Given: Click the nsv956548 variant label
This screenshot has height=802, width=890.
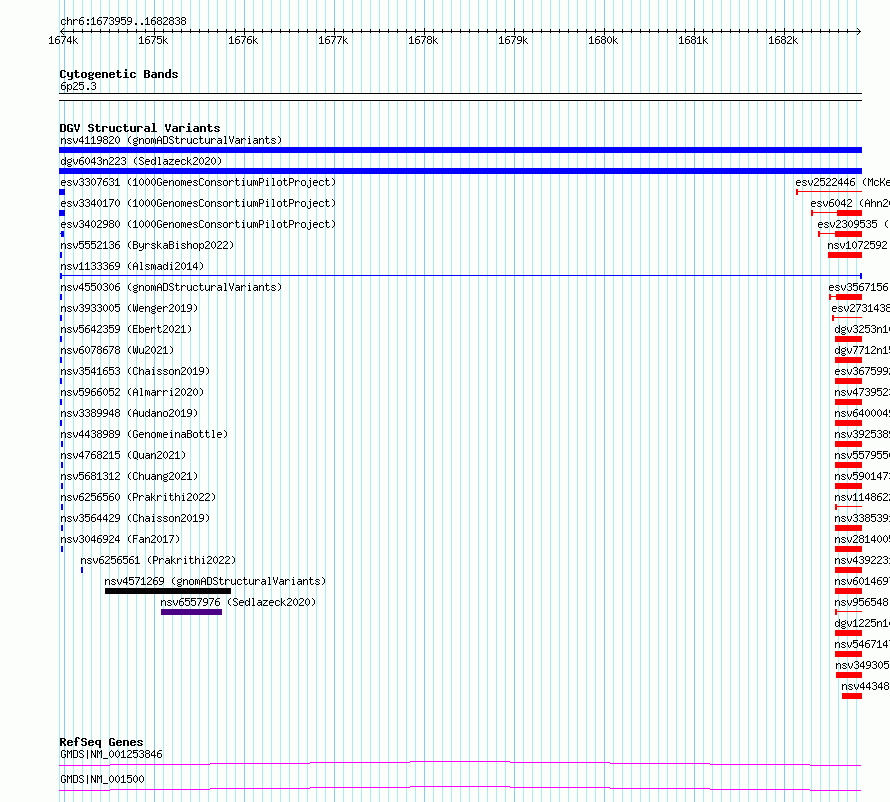Looking at the screenshot, I should pyautogui.click(x=861, y=602).
